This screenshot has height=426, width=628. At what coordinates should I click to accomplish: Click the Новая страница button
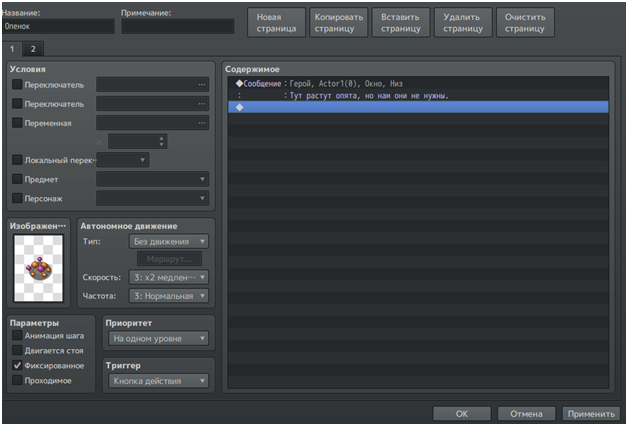coord(276,23)
